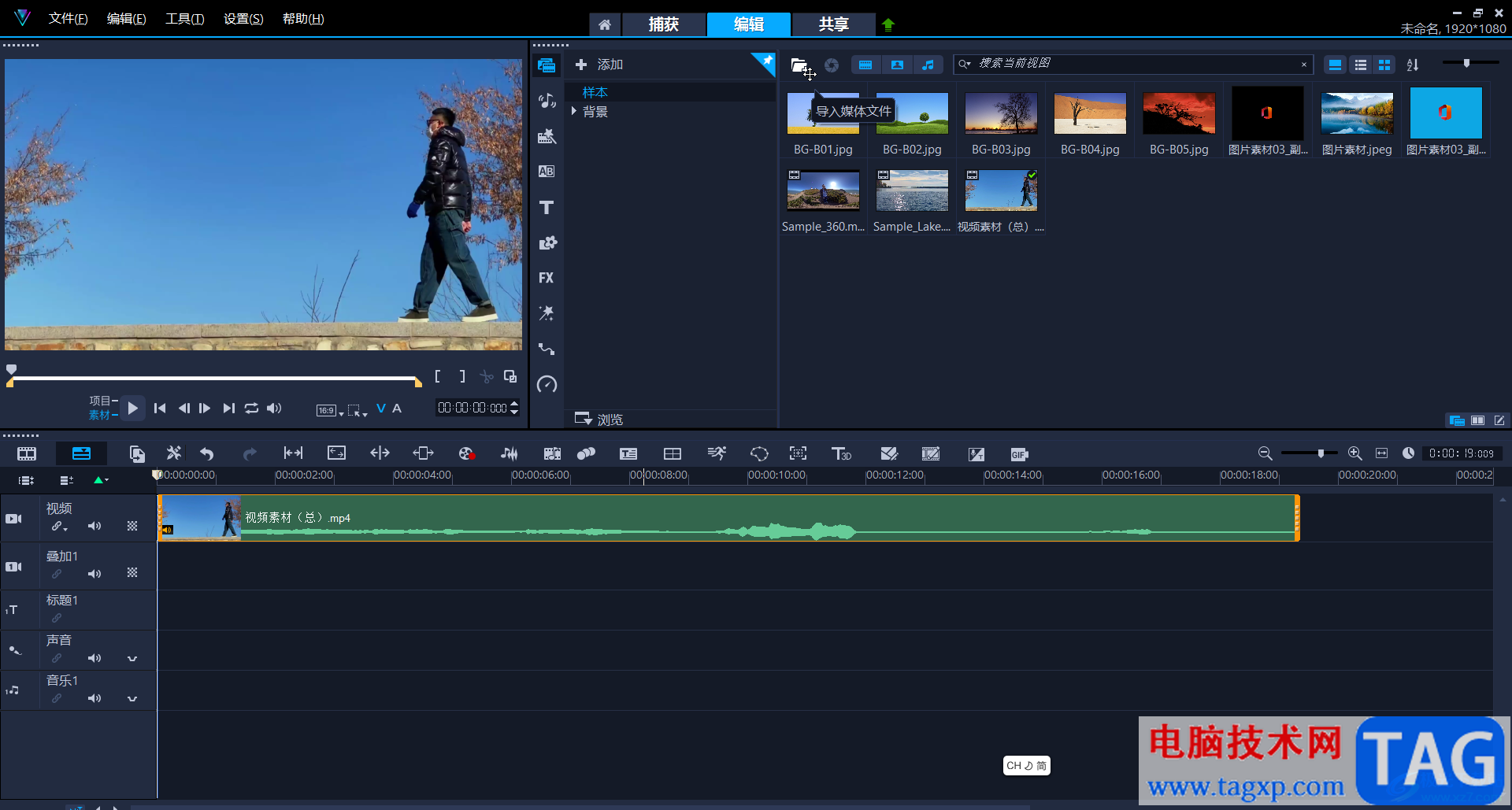Mute the Music1 track
Screen dimensions: 1512x810
pyautogui.click(x=94, y=698)
